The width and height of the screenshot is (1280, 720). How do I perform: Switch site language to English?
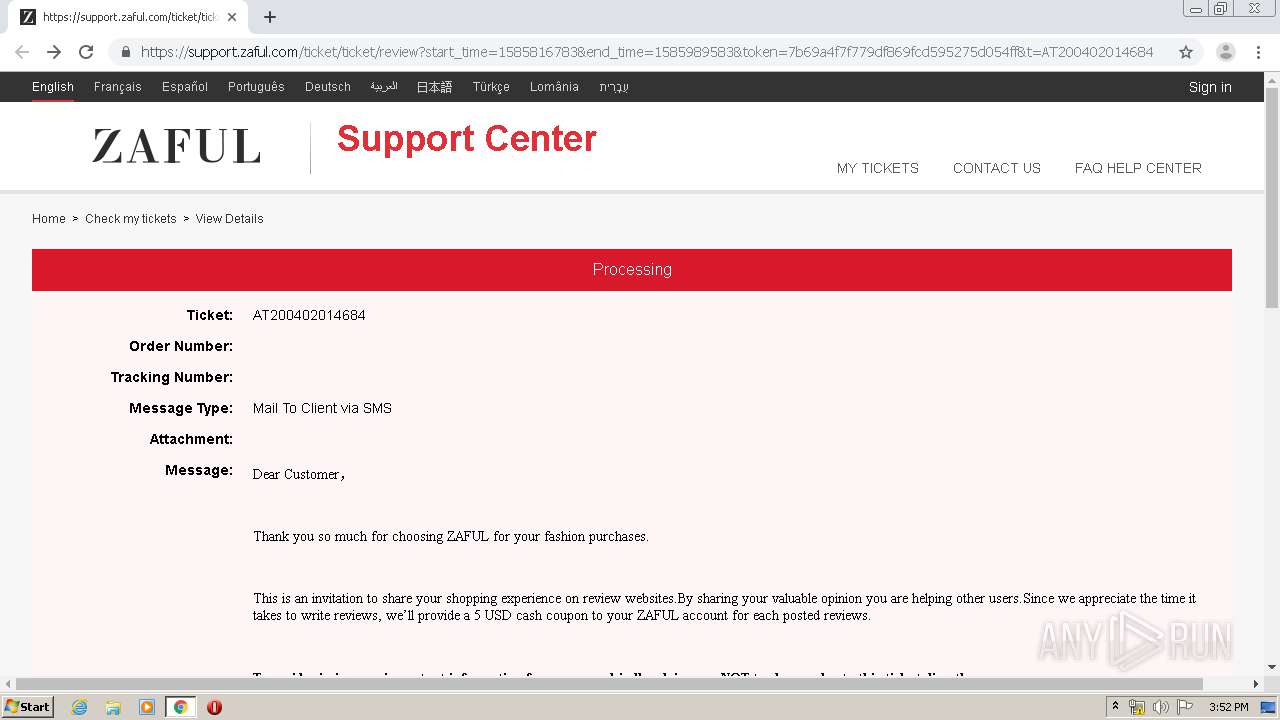click(x=53, y=87)
